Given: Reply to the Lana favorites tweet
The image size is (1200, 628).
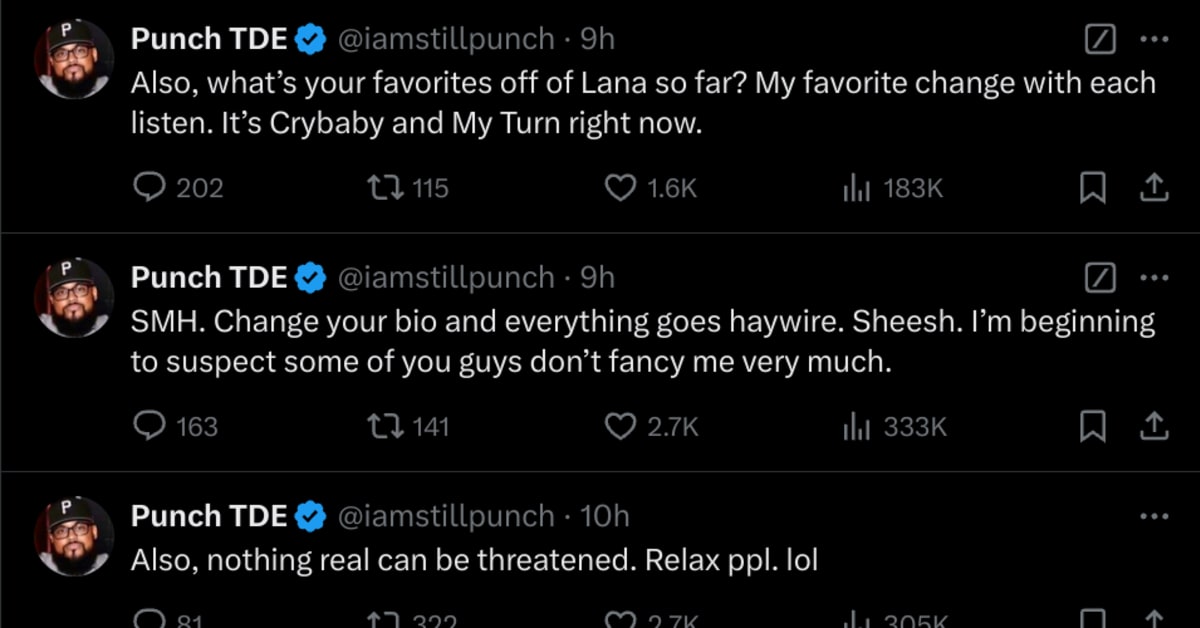Looking at the screenshot, I should coord(148,187).
